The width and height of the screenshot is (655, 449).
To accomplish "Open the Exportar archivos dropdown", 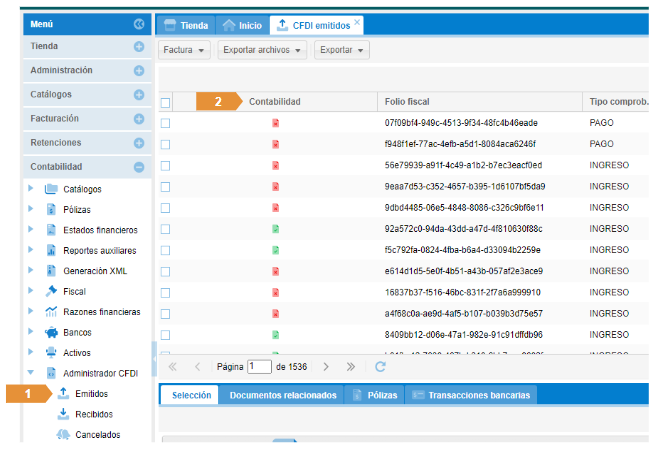I will 260,49.
